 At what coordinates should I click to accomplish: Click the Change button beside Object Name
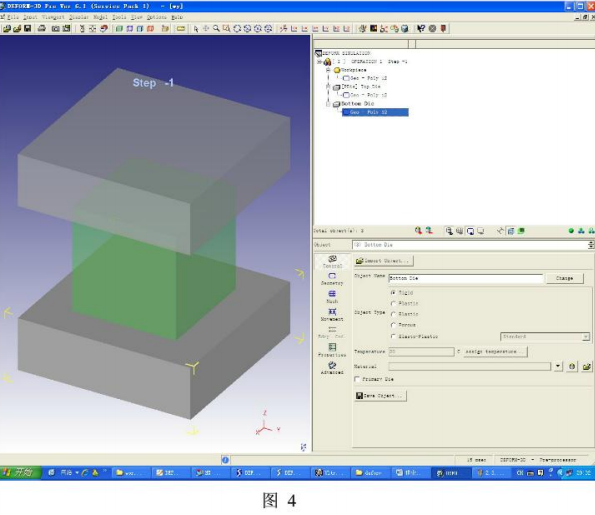[x=564, y=278]
